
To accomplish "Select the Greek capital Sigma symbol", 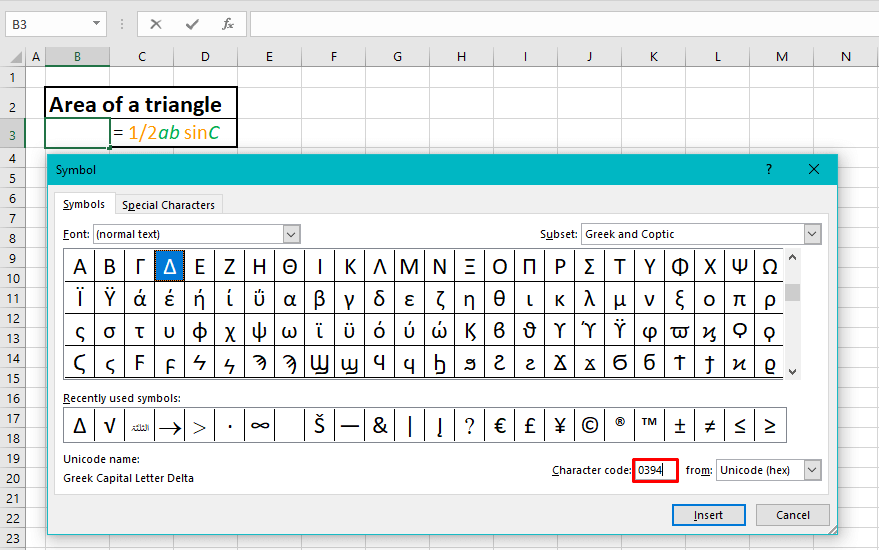I will 589,266.
